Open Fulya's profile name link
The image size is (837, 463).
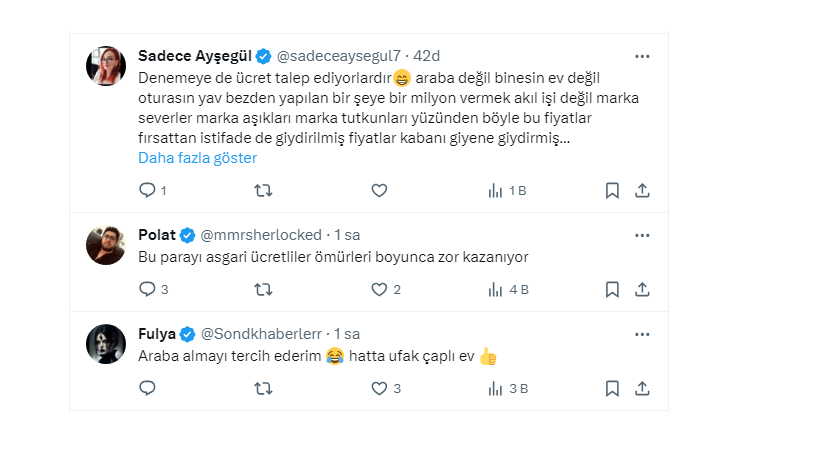coord(157,333)
